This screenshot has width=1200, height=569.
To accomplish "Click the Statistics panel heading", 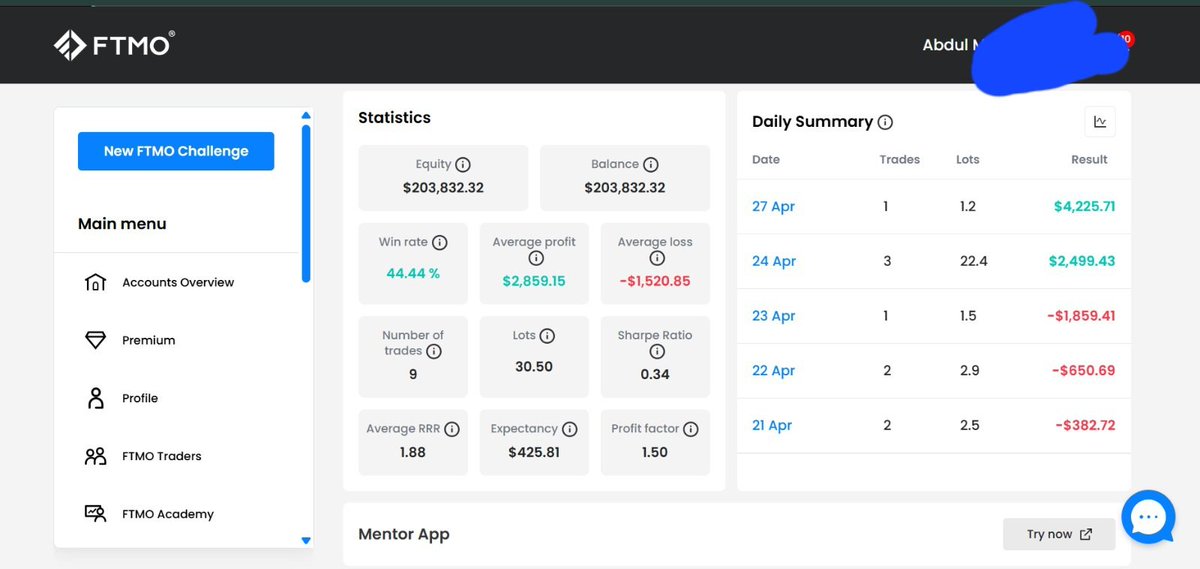I will (x=394, y=117).
